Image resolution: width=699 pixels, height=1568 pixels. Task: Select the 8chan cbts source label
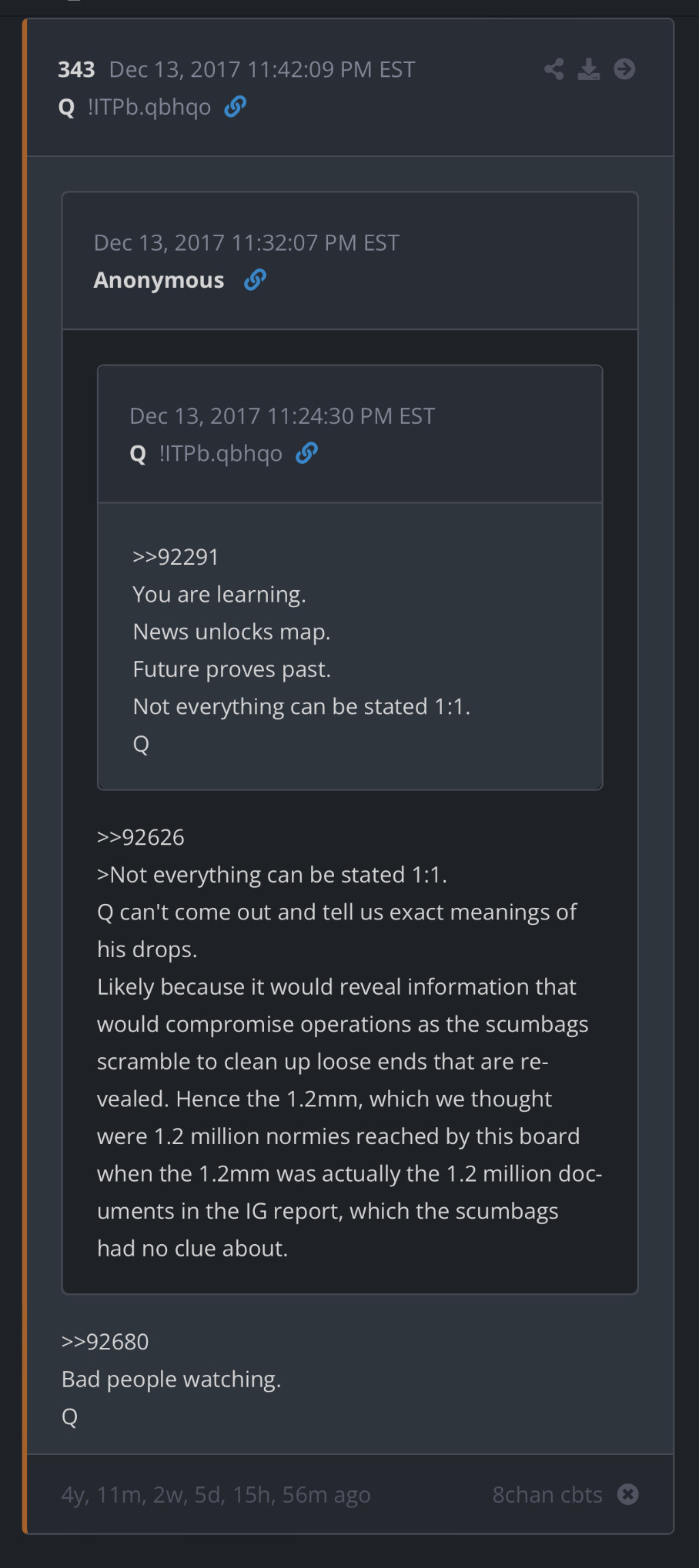pos(547,1494)
